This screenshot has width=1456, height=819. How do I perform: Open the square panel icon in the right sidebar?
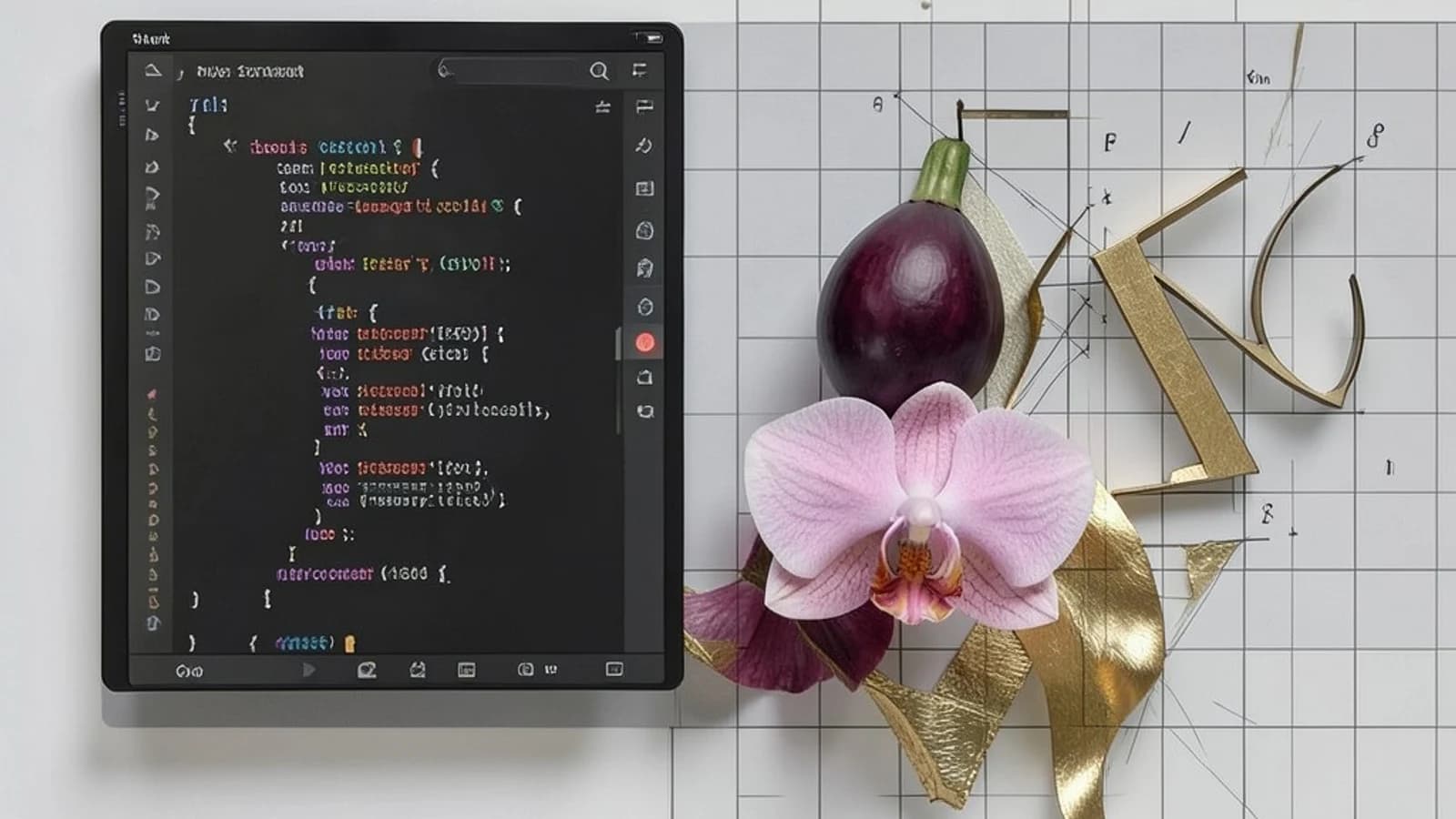644,188
